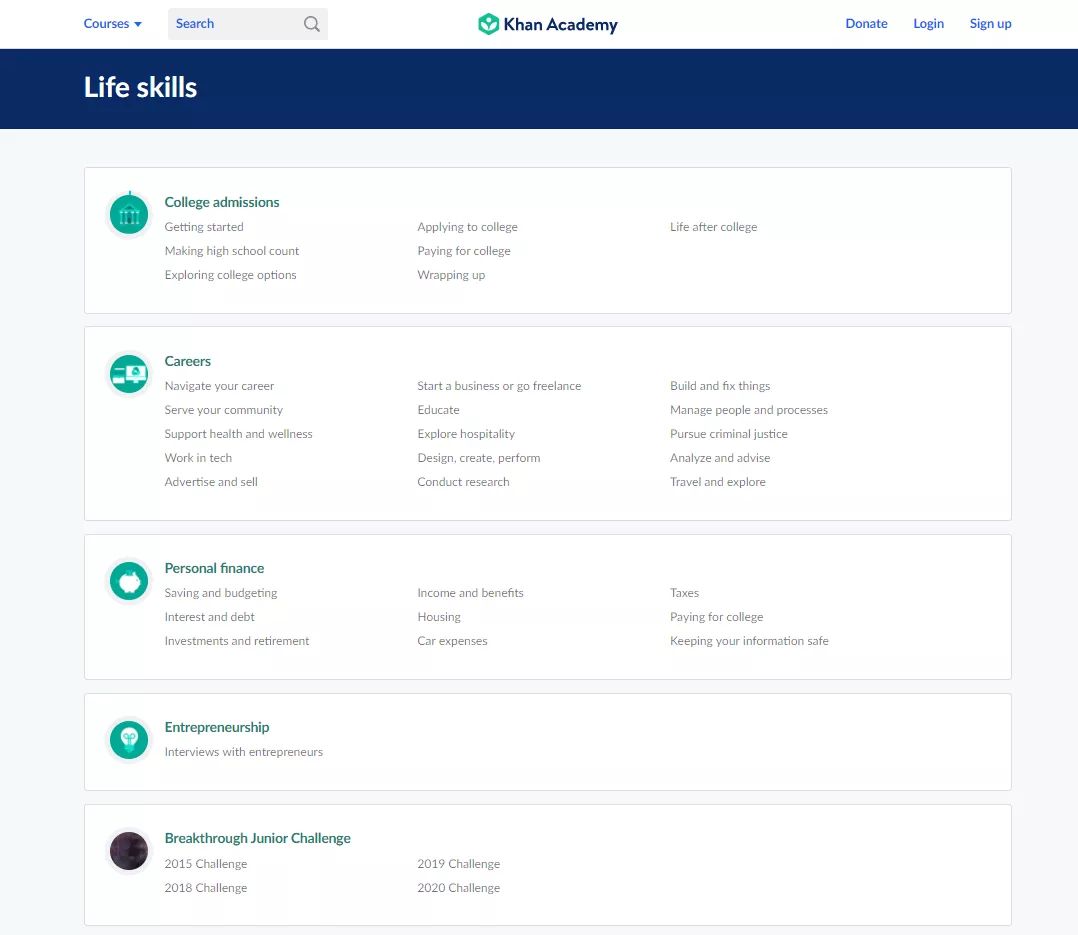Open Interest and debt
This screenshot has width=1078, height=935.
tap(210, 617)
